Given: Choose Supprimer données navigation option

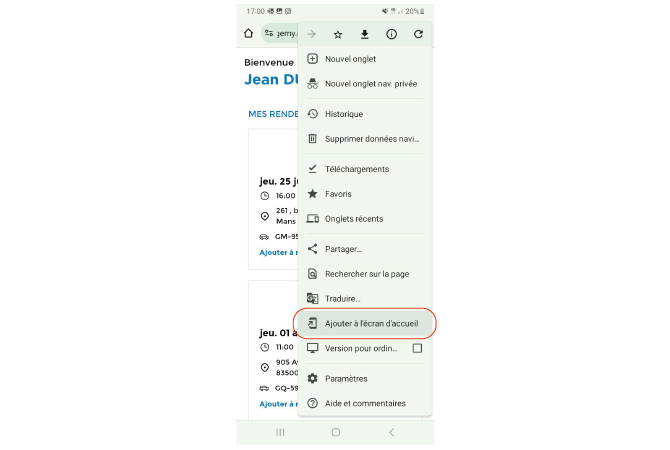Looking at the screenshot, I should point(370,139).
